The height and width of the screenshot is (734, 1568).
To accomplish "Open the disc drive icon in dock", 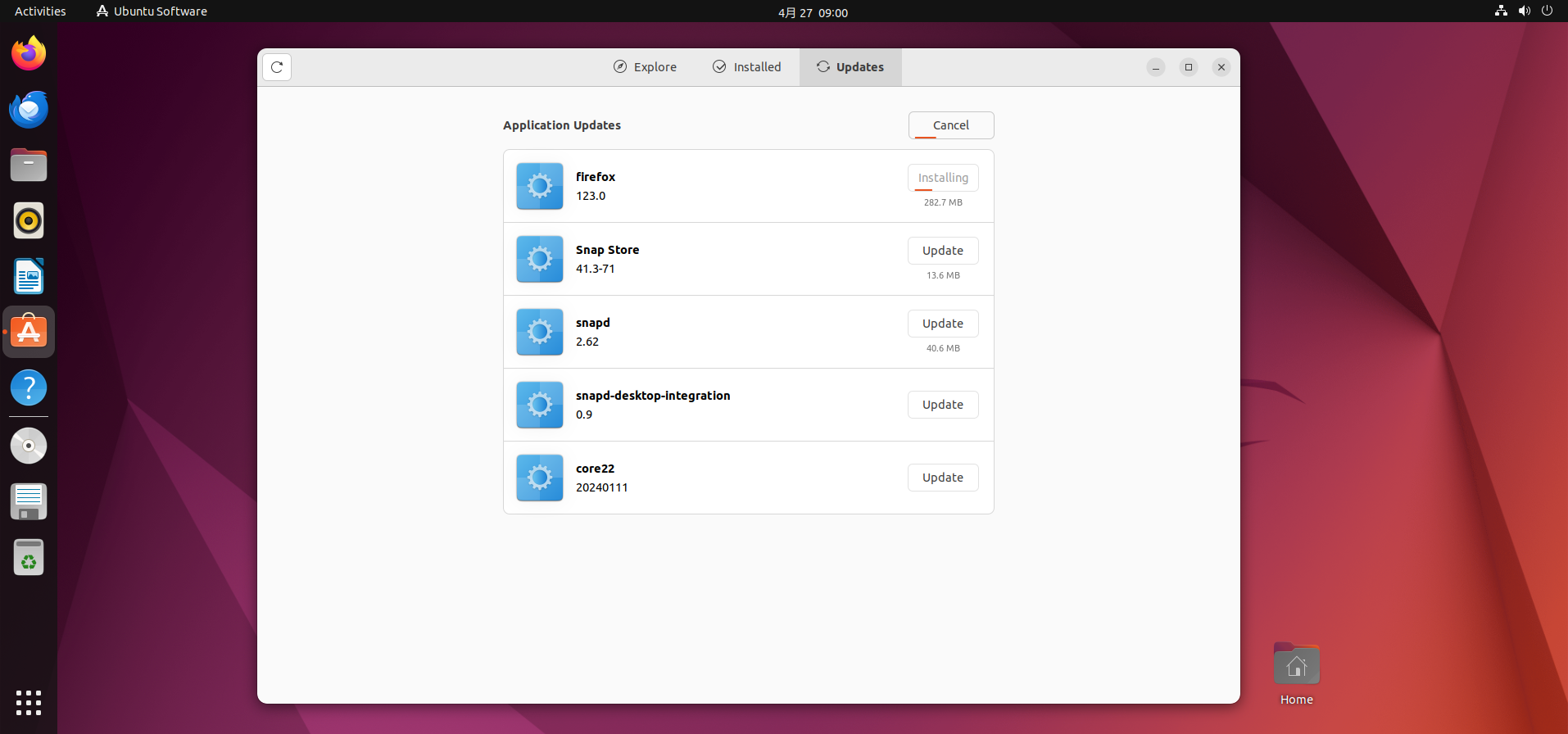I will pos(29,446).
